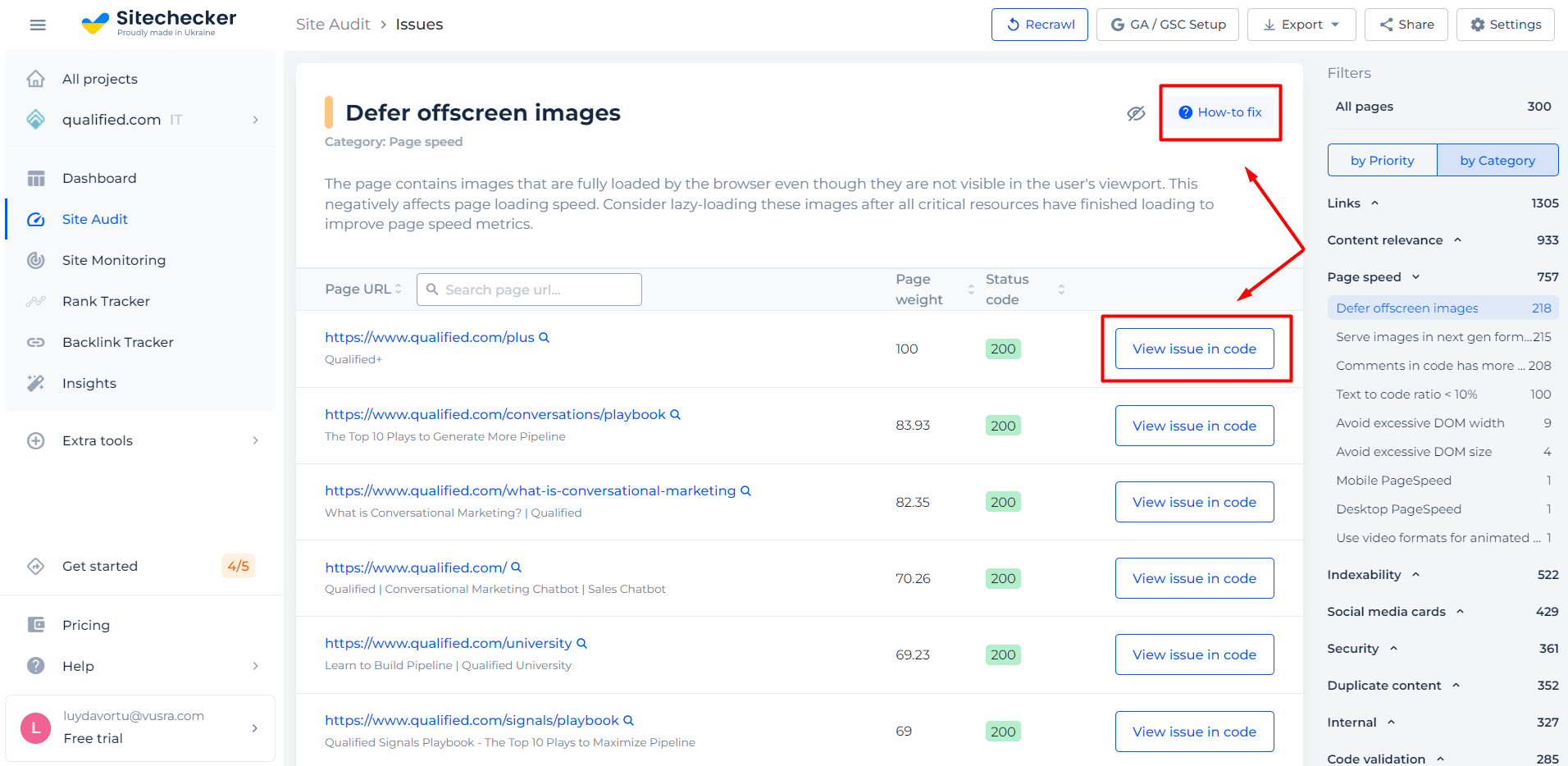Expand the Links filter category
This screenshot has width=1568, height=766.
pyautogui.click(x=1375, y=203)
